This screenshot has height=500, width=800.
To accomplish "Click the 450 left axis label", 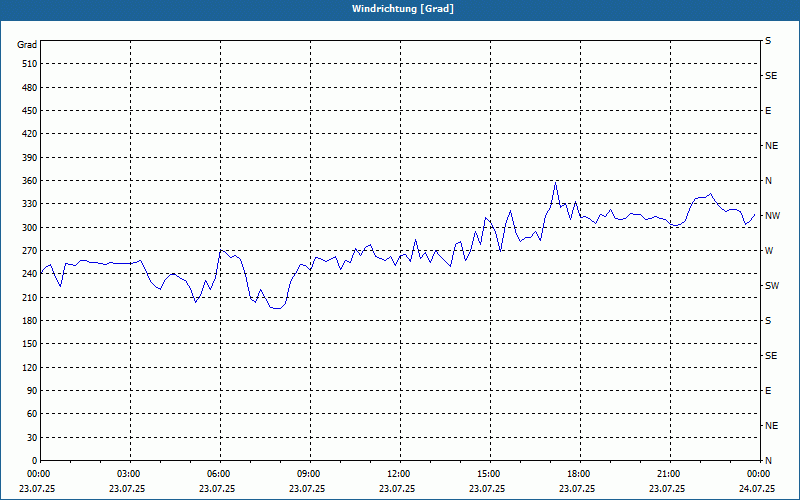I will pyautogui.click(x=30, y=111).
